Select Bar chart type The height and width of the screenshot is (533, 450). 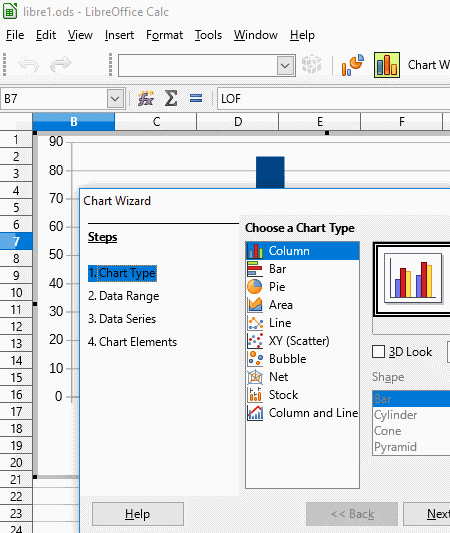click(302, 269)
